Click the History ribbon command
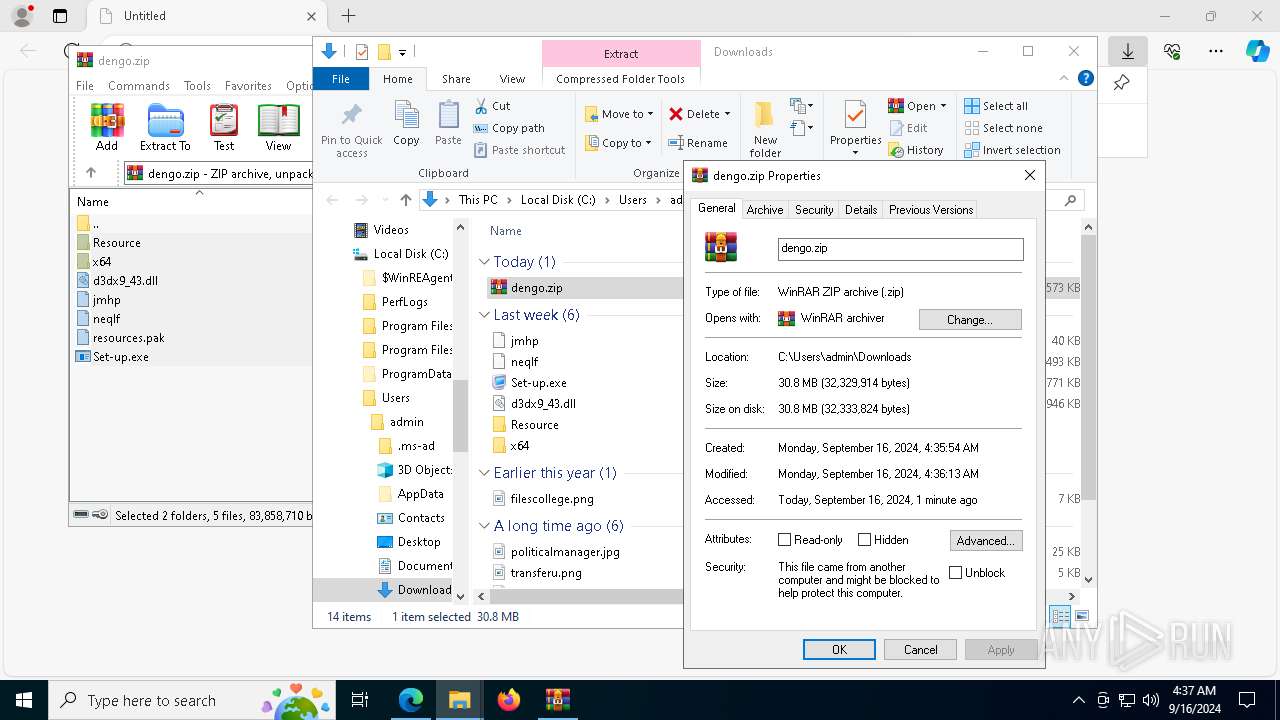The height and width of the screenshot is (720, 1280). pyautogui.click(x=916, y=150)
